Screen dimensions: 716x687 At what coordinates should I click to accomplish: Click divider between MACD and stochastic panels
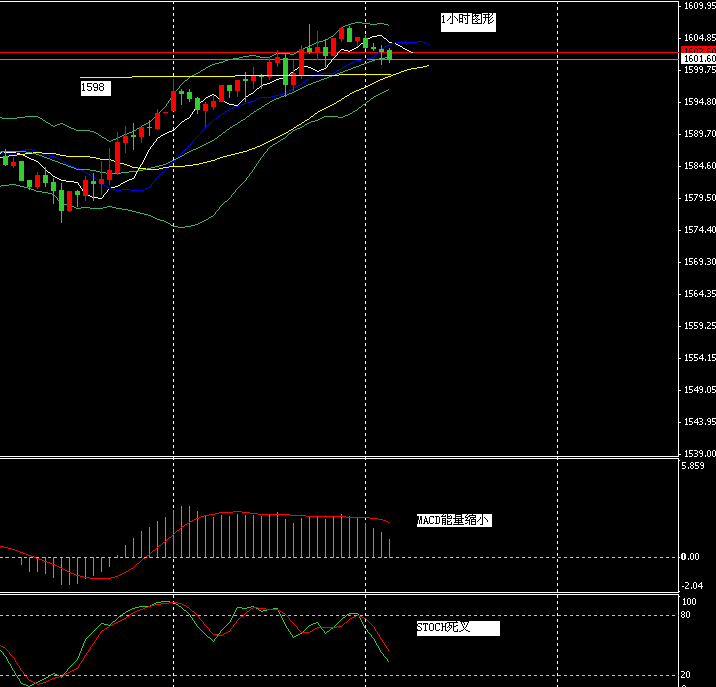click(x=340, y=593)
